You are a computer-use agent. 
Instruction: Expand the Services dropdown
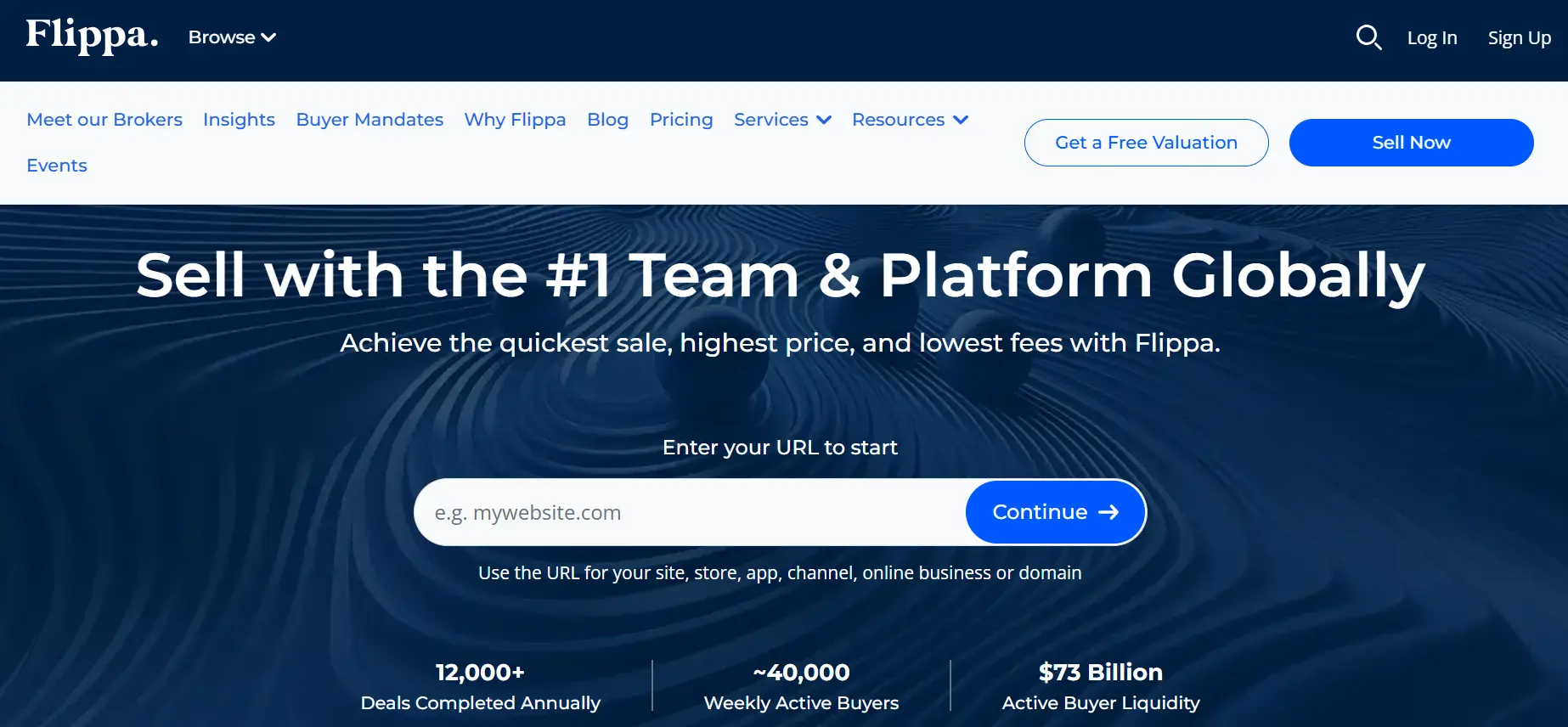pos(782,120)
